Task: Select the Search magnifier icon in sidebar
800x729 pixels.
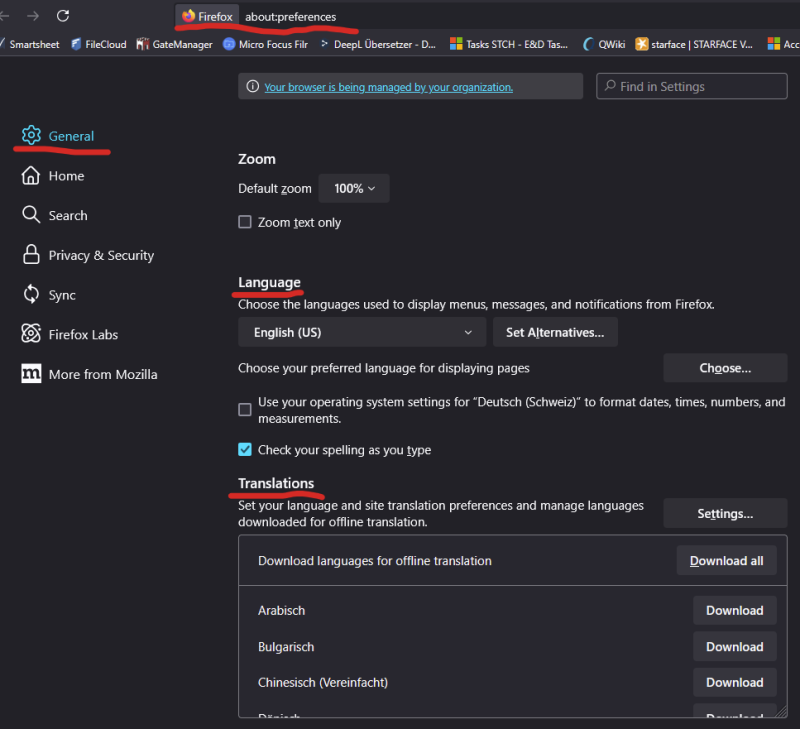Action: (31, 215)
